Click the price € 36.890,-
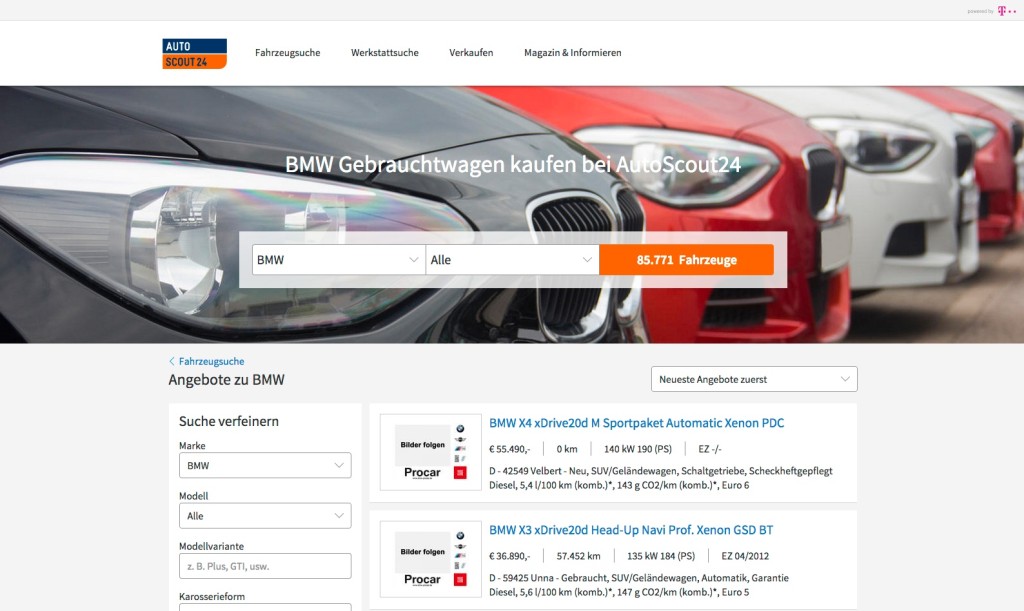1024x611 pixels. [x=509, y=556]
